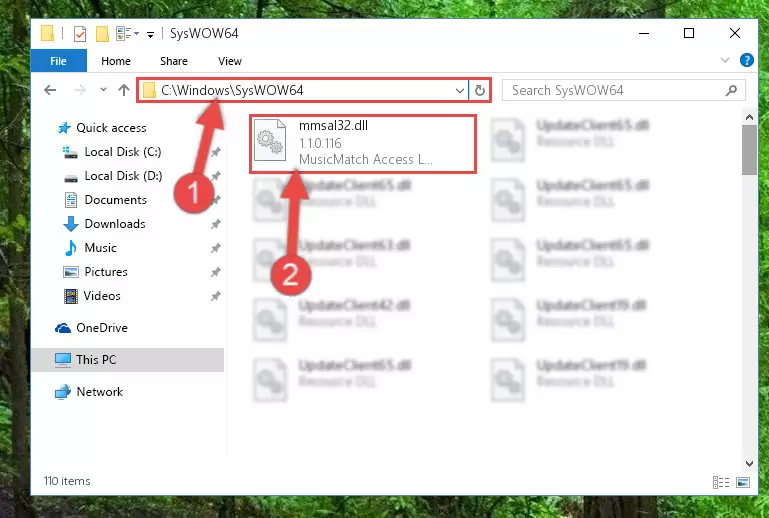This screenshot has width=769, height=518.
Task: Click the vertical scrollbar thumb
Action: 749,150
